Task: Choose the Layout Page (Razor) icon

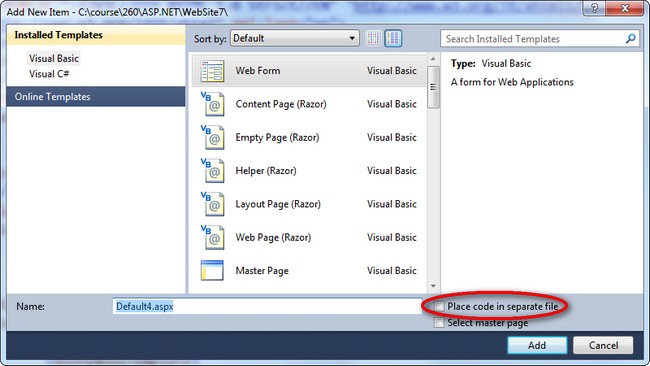Action: click(212, 204)
